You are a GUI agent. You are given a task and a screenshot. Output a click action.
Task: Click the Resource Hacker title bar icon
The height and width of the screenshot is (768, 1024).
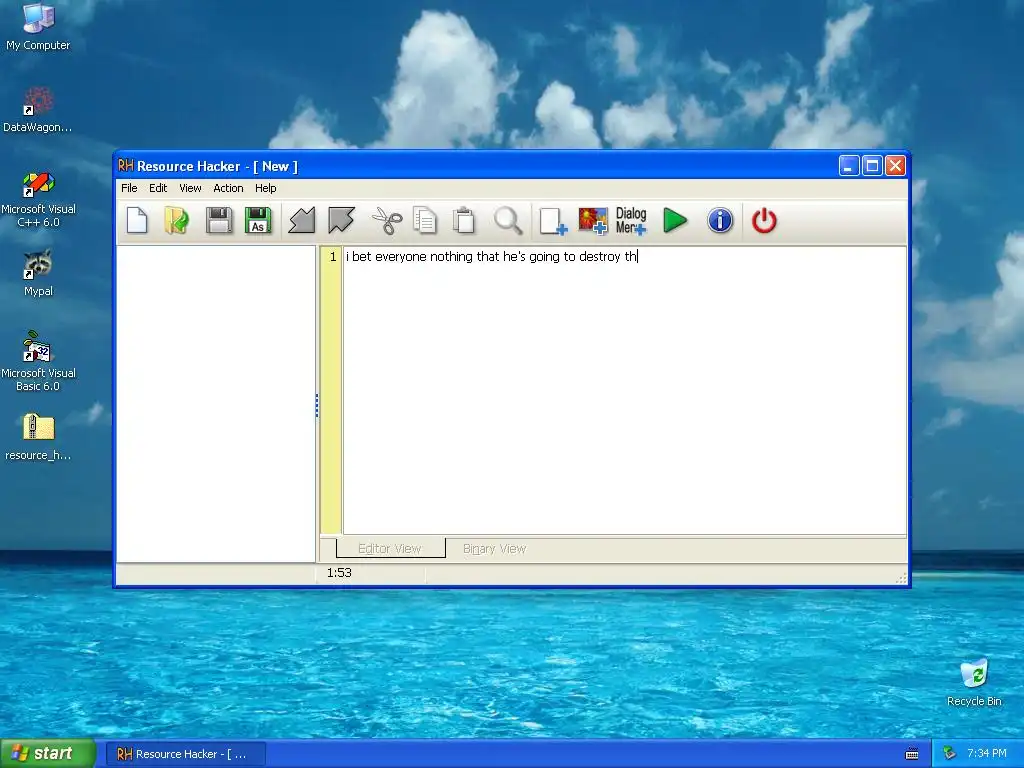[x=126, y=166]
